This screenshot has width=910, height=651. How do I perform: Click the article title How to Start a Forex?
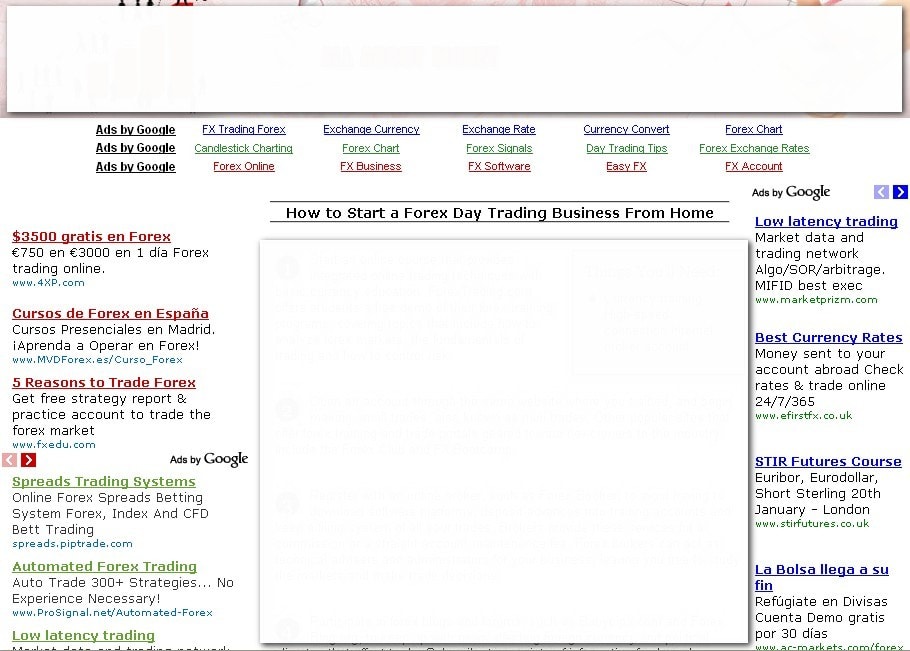pyautogui.click(x=500, y=213)
